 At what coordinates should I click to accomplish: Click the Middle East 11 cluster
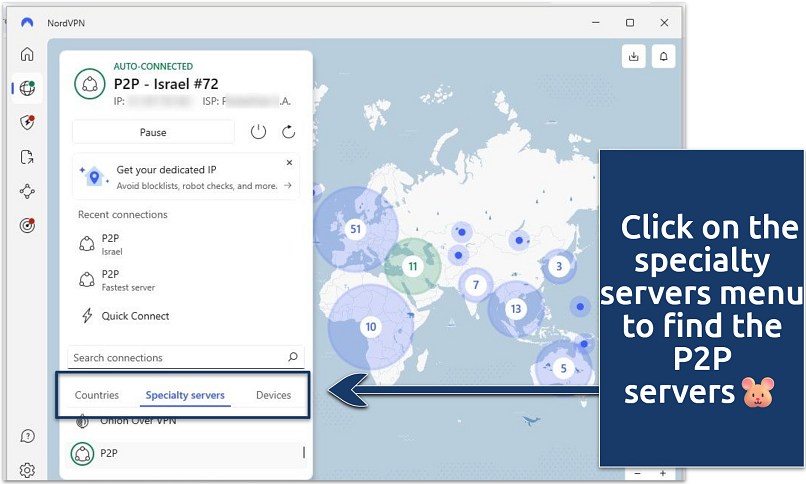(412, 266)
